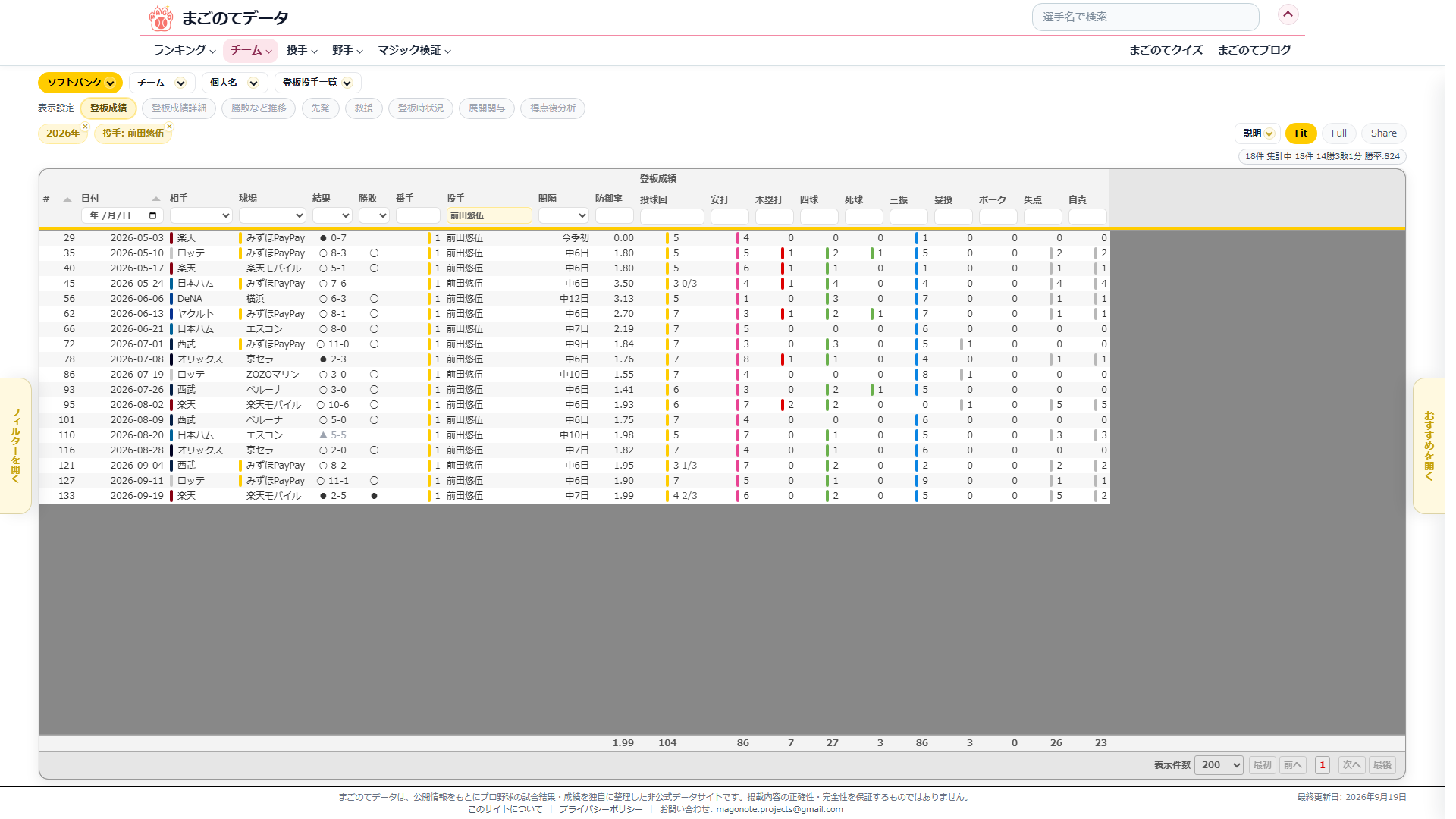Open the right おすすめ side panel
Screen dimensions: 1456x819
[x=1429, y=446]
